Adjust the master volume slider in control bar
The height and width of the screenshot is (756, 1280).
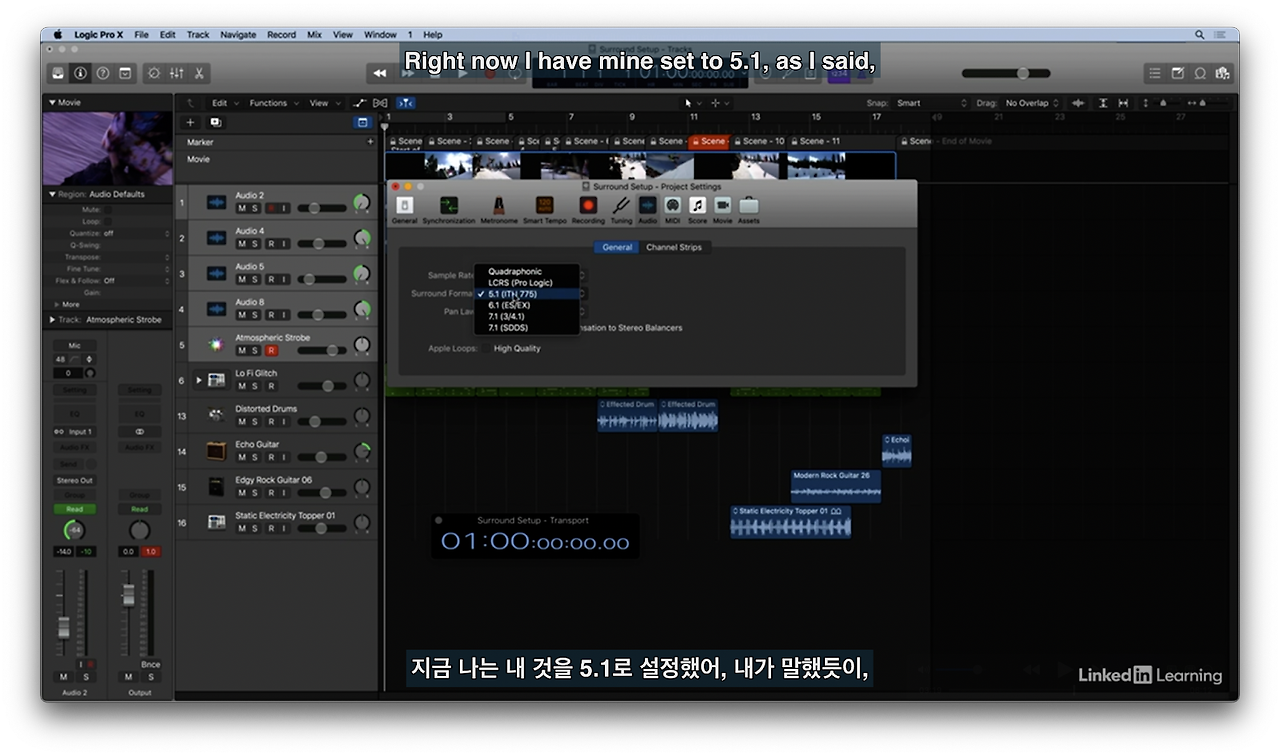(1006, 73)
